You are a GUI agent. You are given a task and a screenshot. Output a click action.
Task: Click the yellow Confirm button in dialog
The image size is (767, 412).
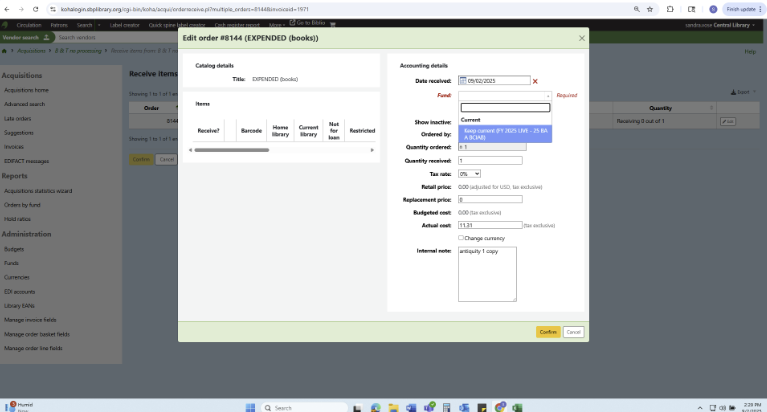[547, 331]
